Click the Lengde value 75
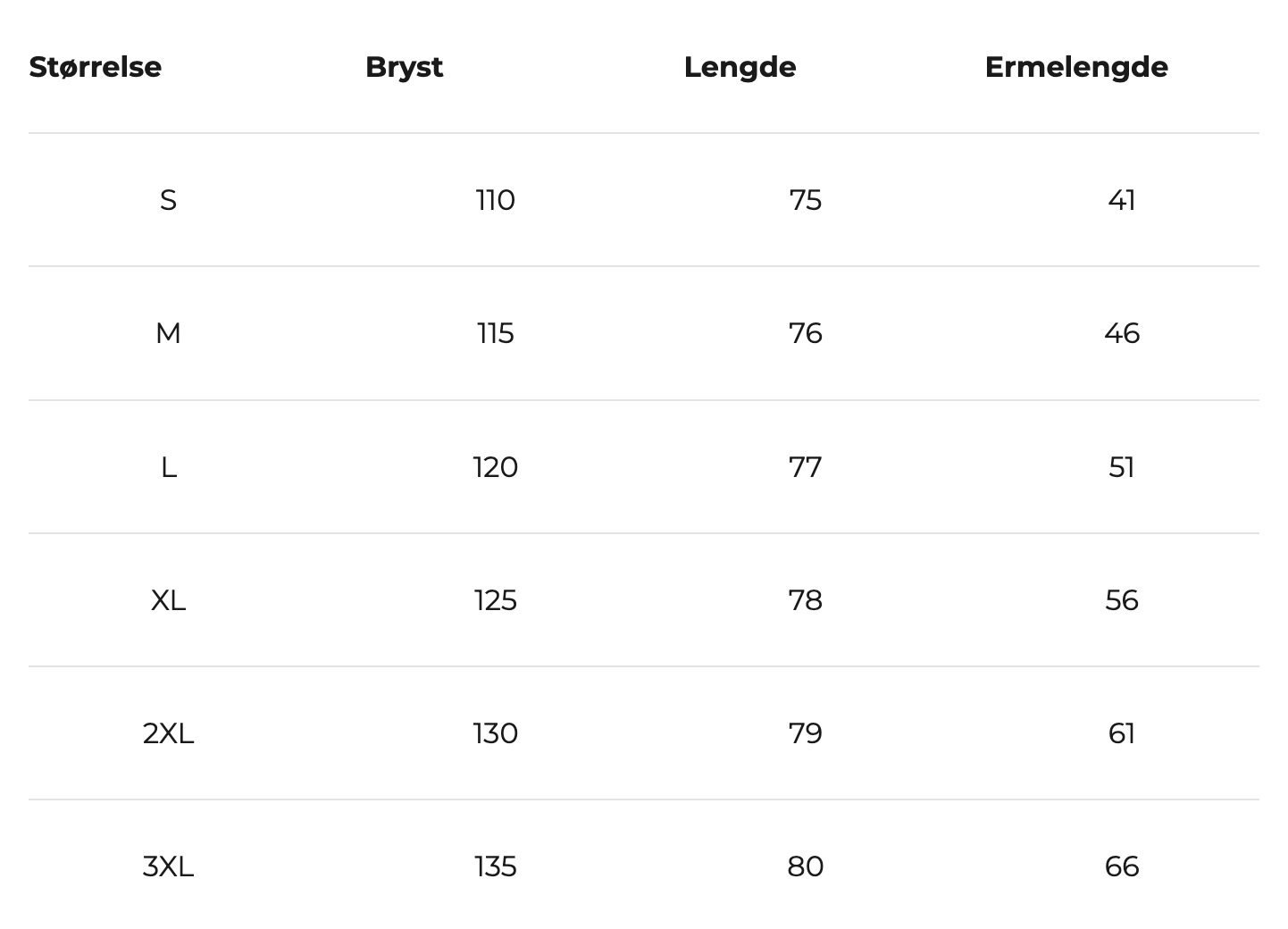This screenshot has width=1288, height=929. [805, 200]
